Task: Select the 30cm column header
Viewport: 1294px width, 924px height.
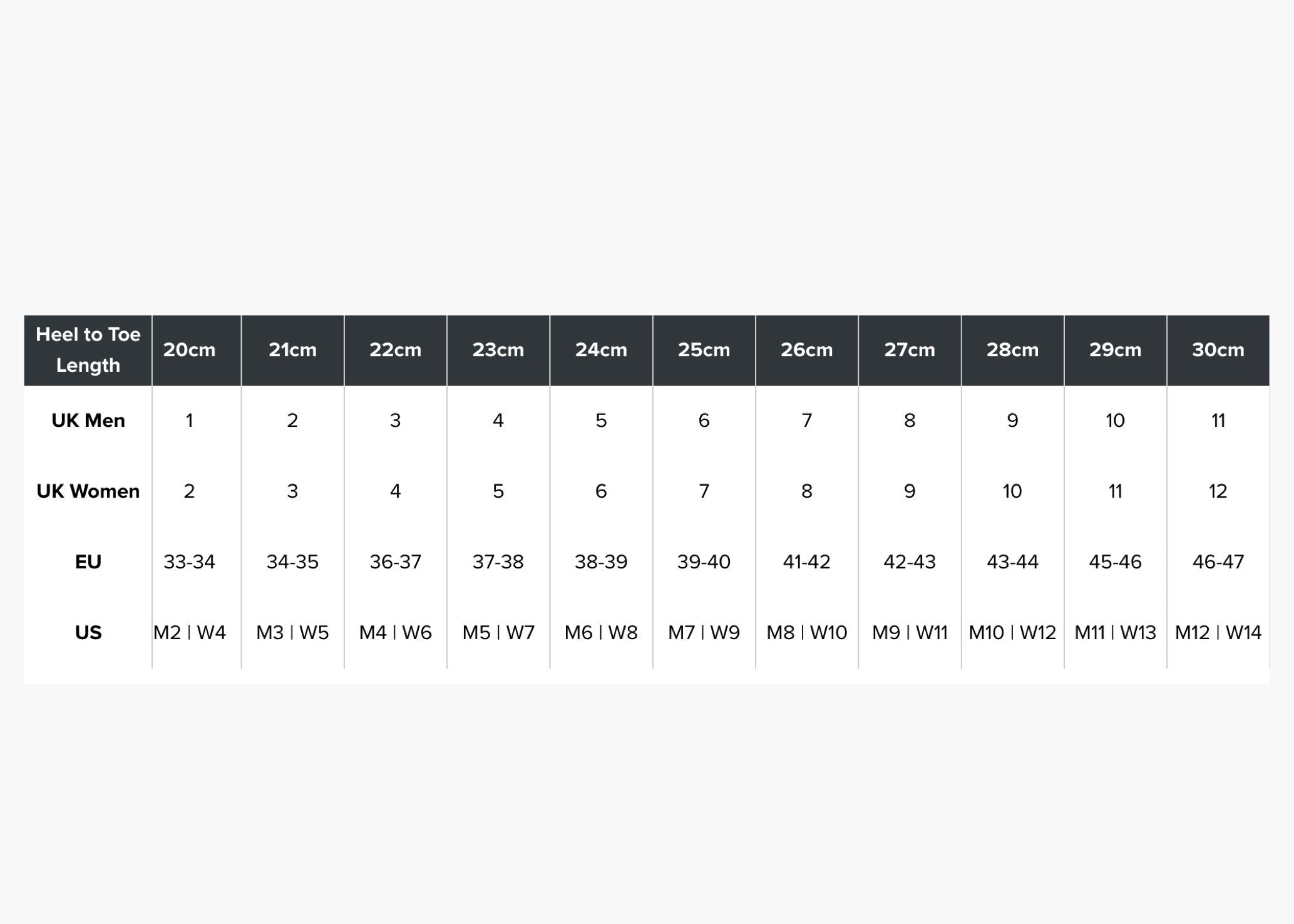Action: (x=1218, y=350)
